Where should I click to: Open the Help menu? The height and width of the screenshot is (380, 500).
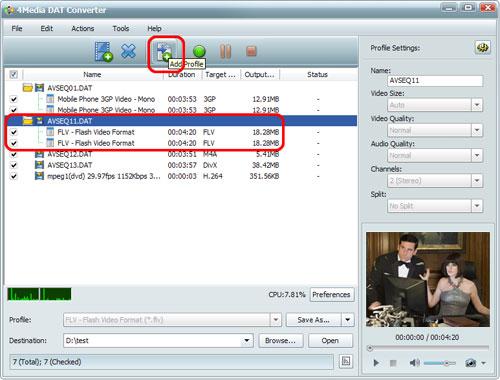point(154,29)
